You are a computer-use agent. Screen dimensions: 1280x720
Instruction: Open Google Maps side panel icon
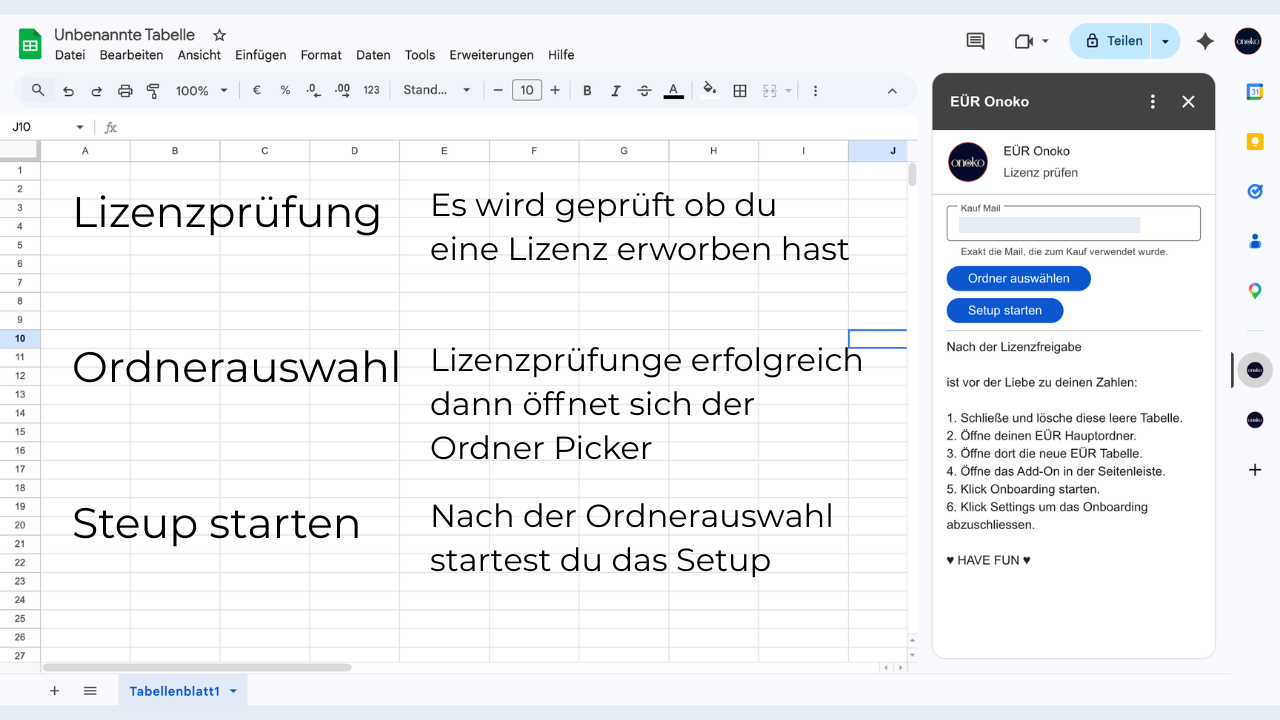click(1255, 291)
